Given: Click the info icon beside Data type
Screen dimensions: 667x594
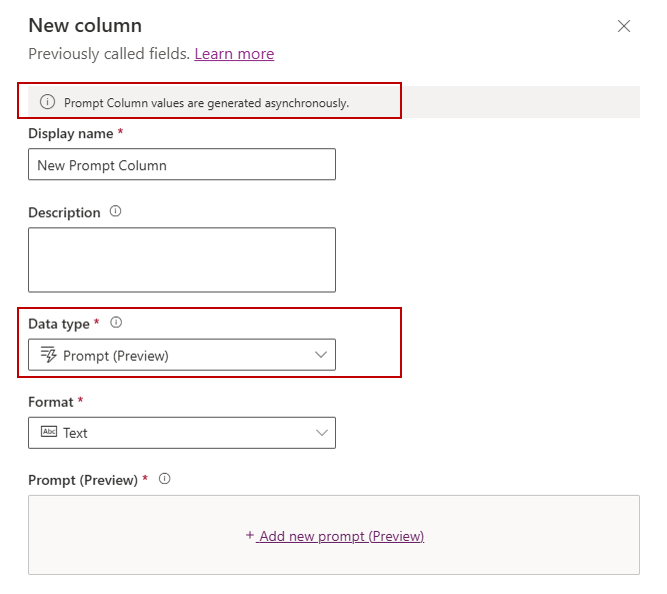Looking at the screenshot, I should point(116,323).
